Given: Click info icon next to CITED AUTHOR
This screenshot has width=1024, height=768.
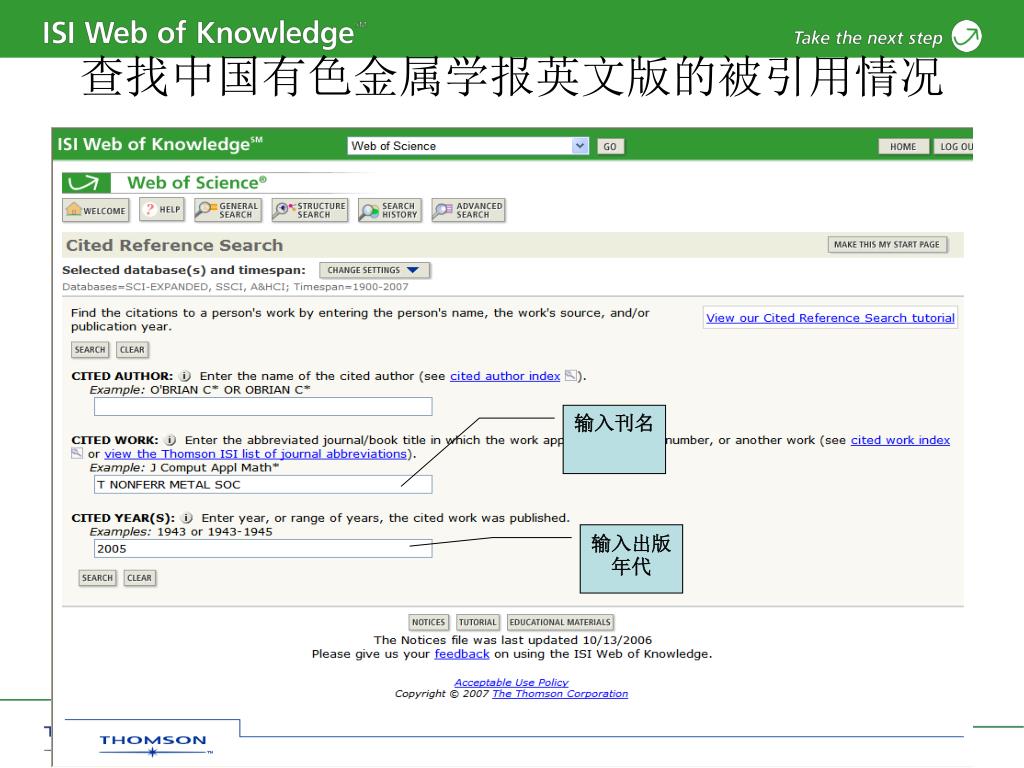Looking at the screenshot, I should pos(185,376).
